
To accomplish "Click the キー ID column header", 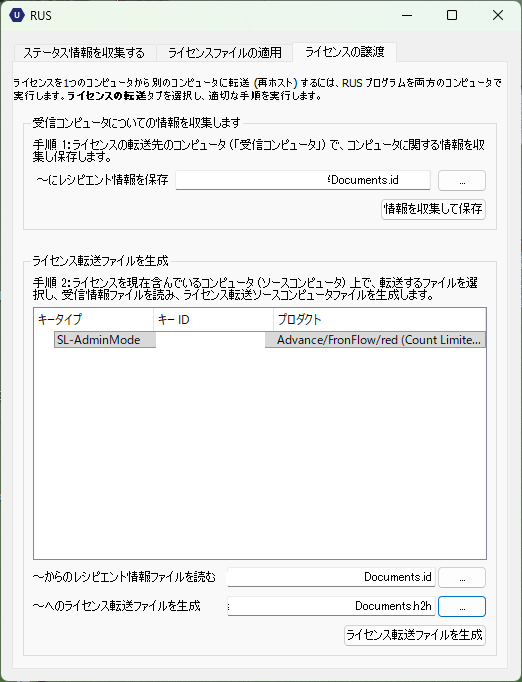I will tap(214, 320).
